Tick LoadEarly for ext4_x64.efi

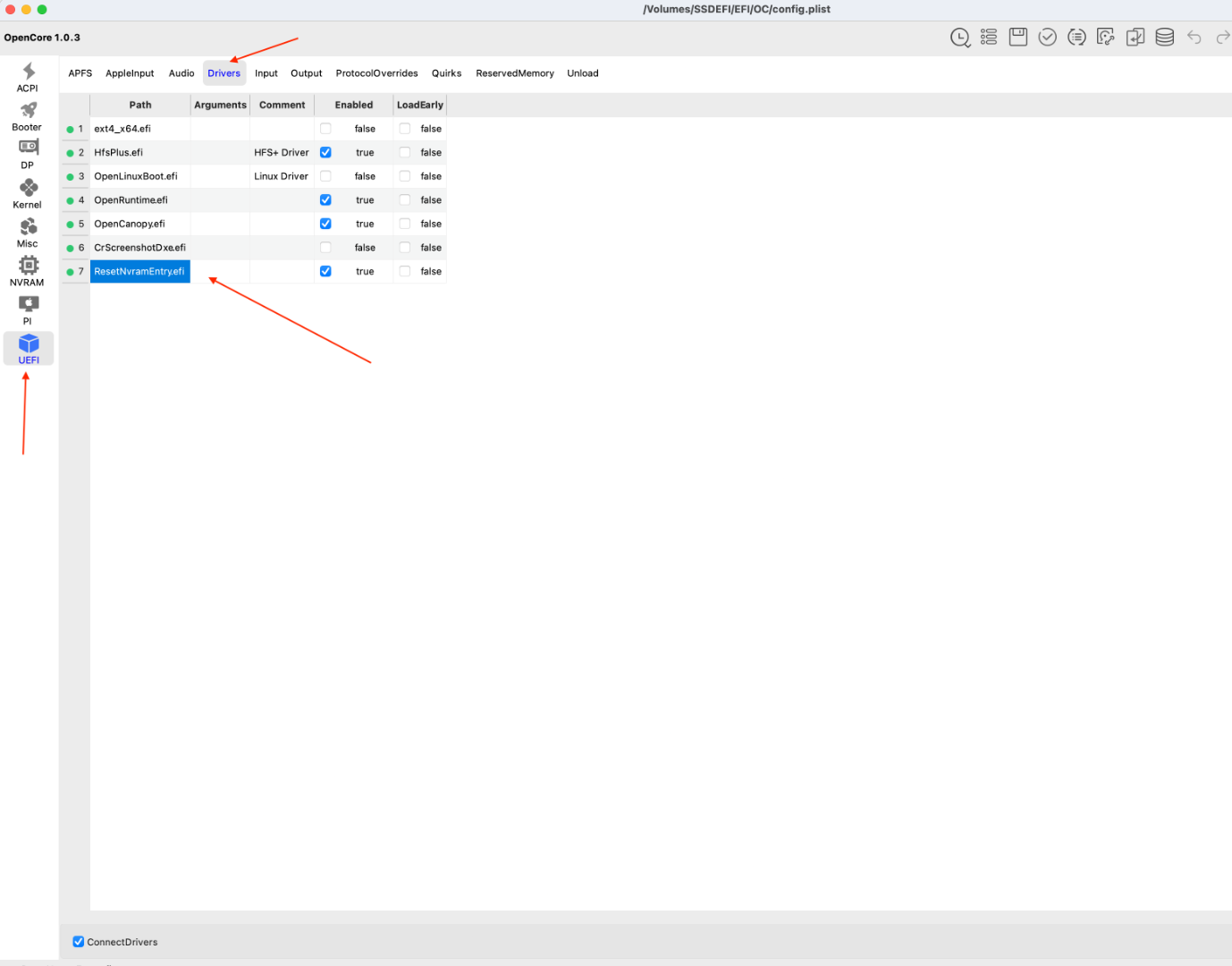405,129
